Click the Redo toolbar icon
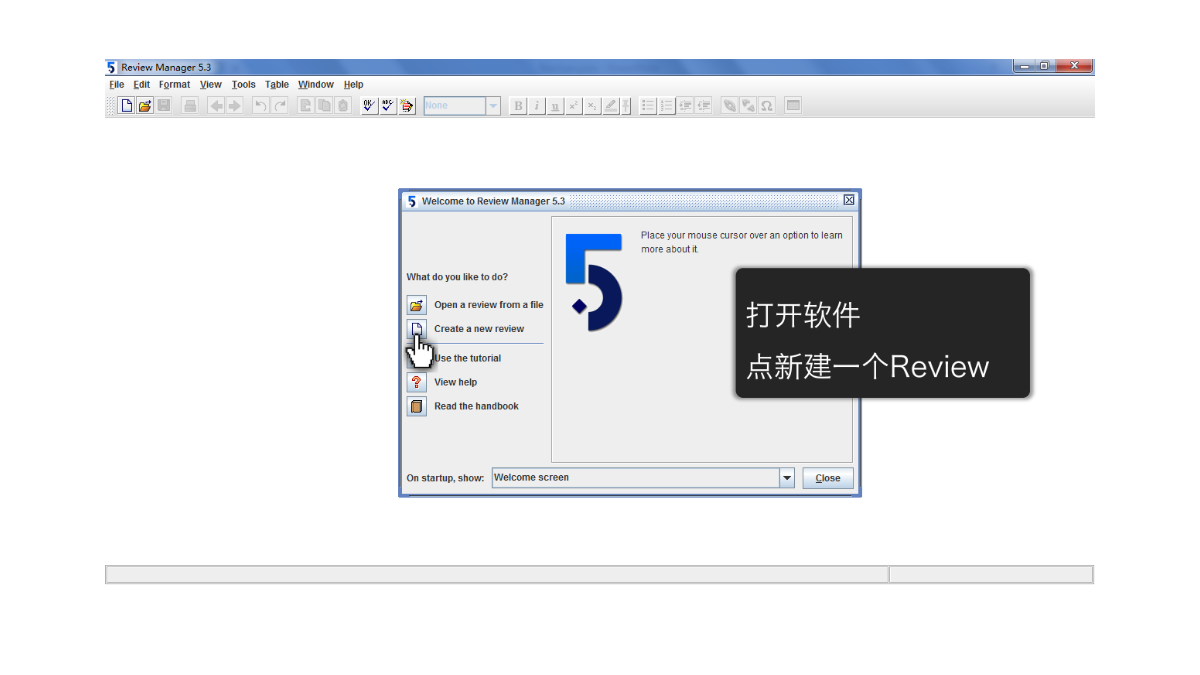The width and height of the screenshot is (1200, 675). click(280, 105)
